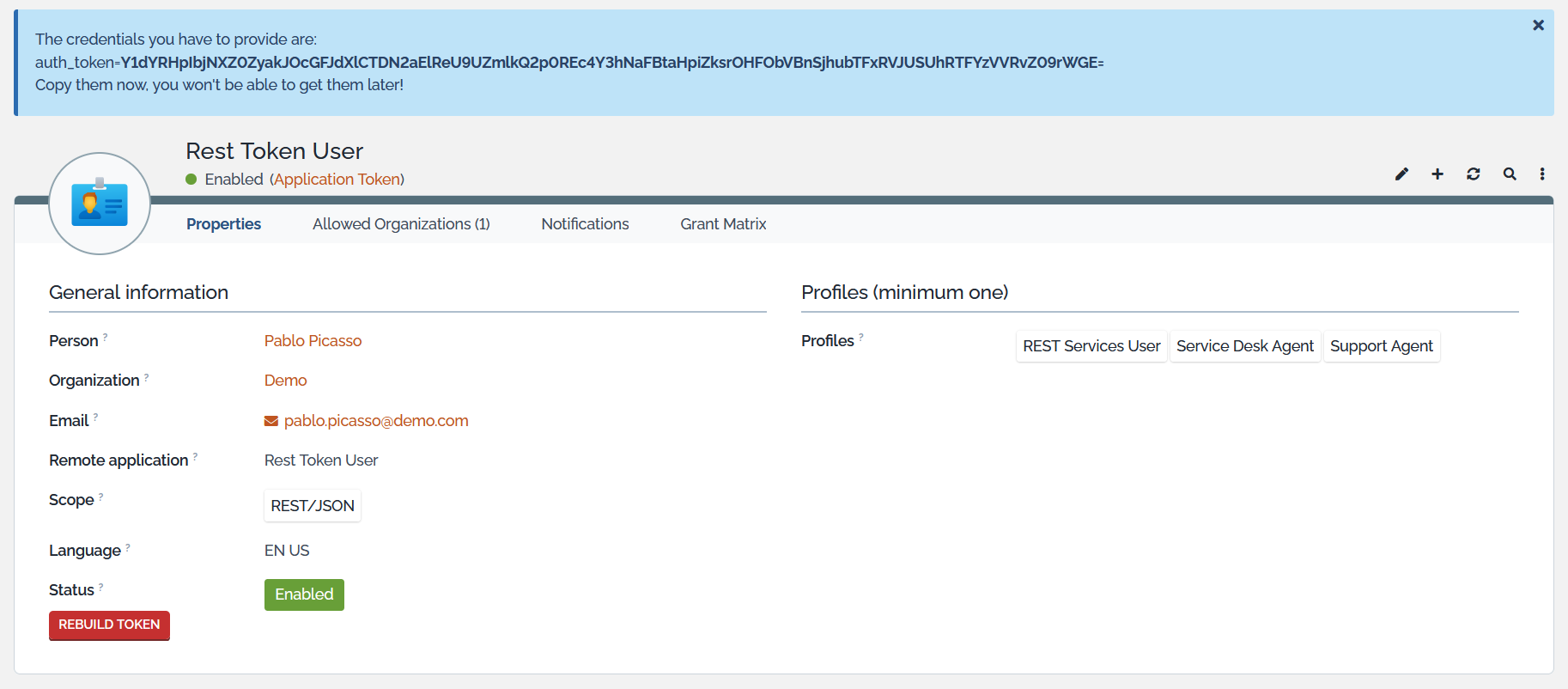Select the REST Services User profile tag

1091,346
